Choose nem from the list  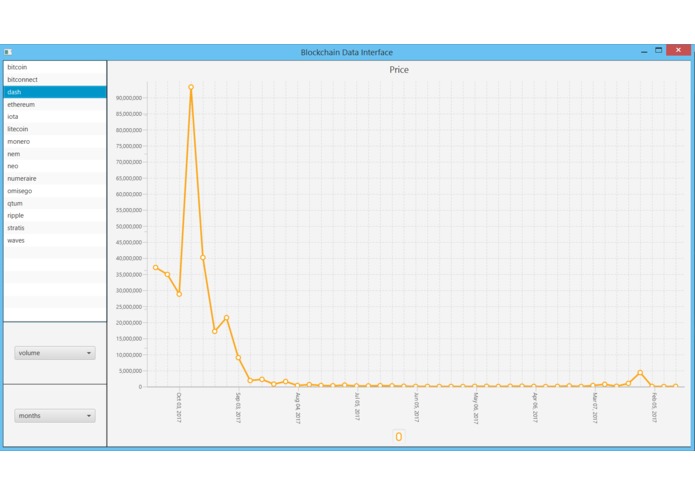click(x=55, y=154)
